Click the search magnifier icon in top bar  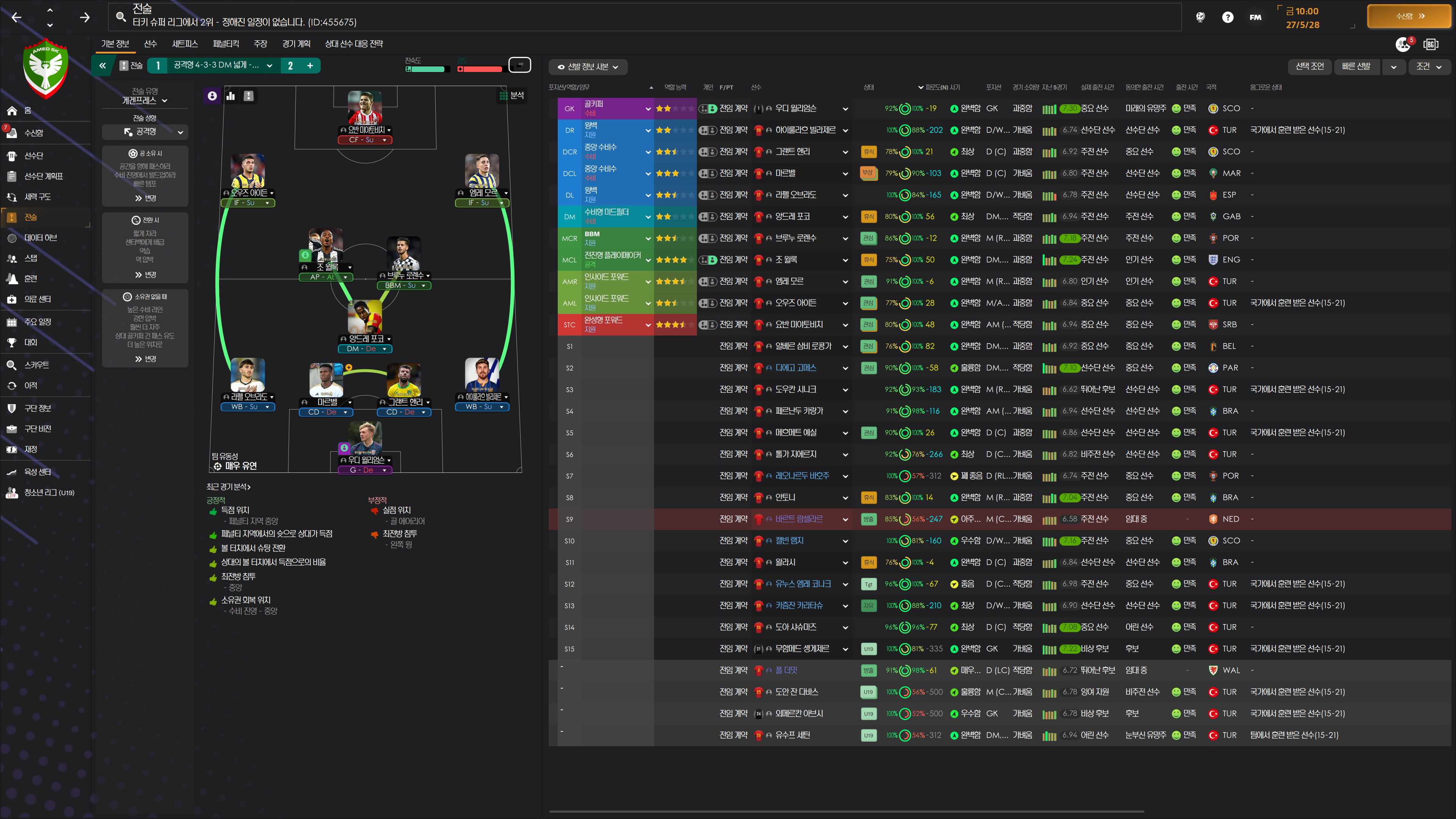click(x=121, y=17)
